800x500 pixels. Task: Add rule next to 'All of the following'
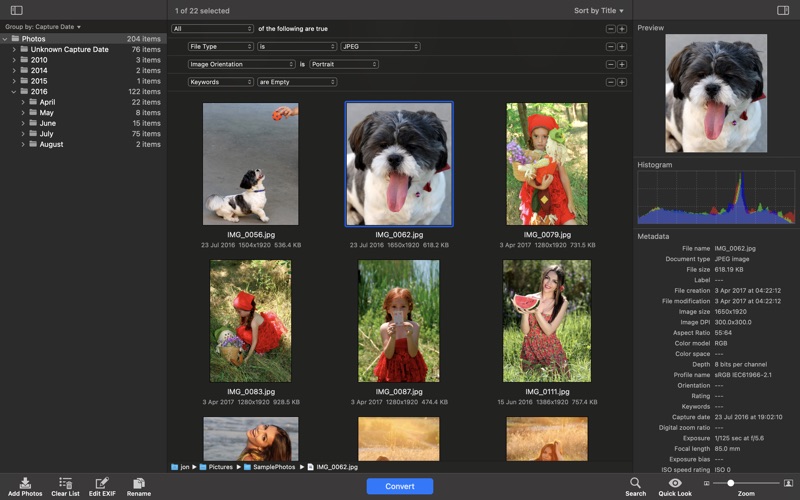pyautogui.click(x=622, y=29)
